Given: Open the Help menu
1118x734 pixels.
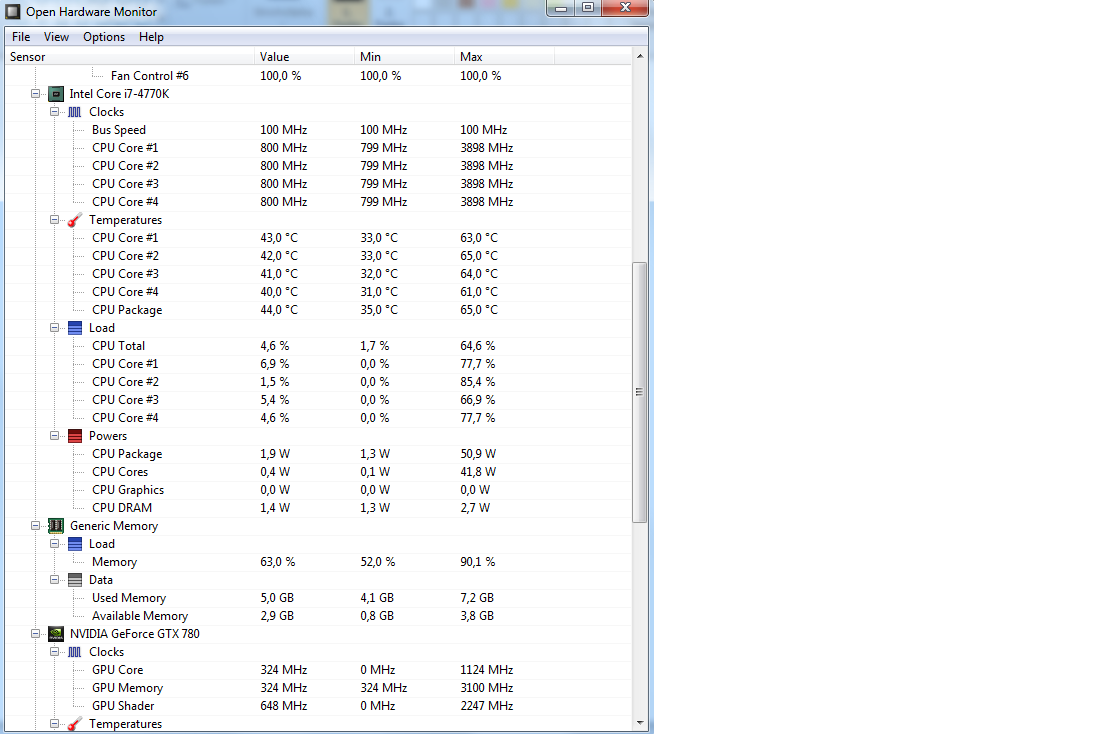Looking at the screenshot, I should tap(151, 37).
